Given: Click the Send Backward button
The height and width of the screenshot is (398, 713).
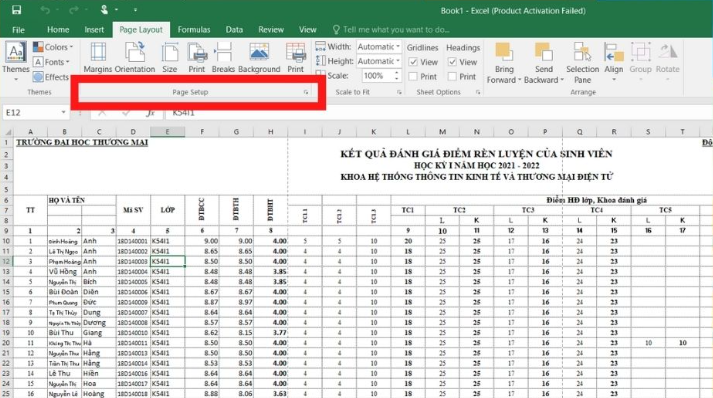Looking at the screenshot, I should click(544, 63).
